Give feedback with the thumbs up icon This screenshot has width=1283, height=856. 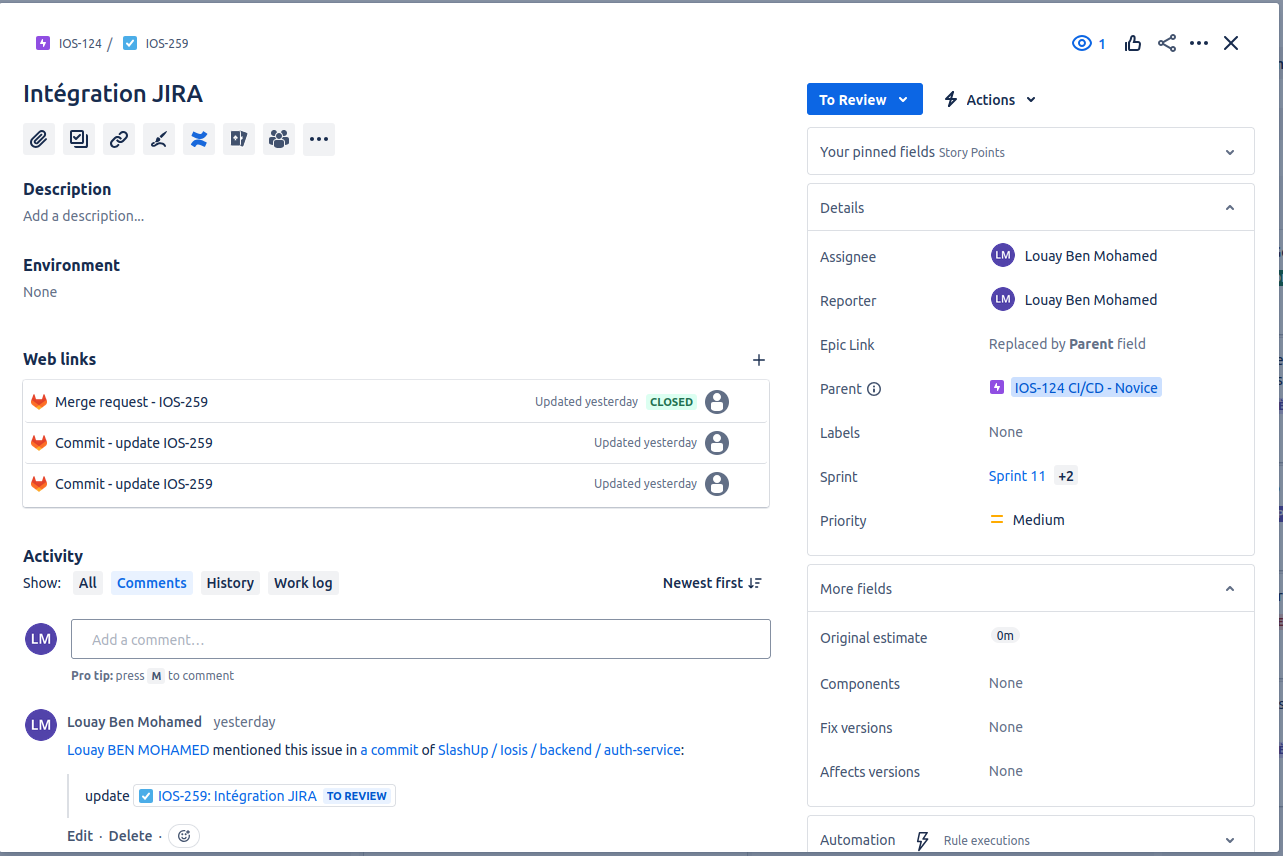coord(1132,43)
